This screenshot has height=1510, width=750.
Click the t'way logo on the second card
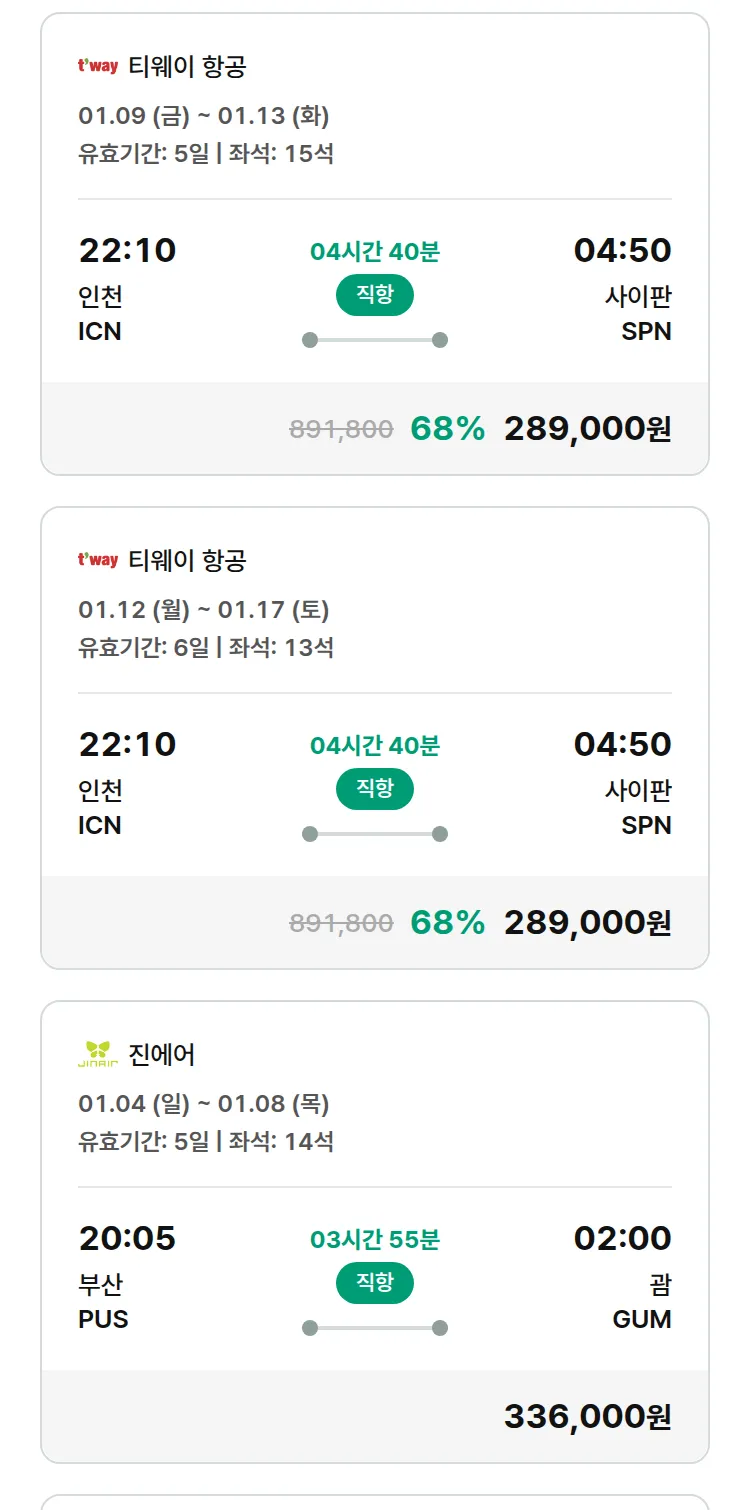(x=98, y=560)
